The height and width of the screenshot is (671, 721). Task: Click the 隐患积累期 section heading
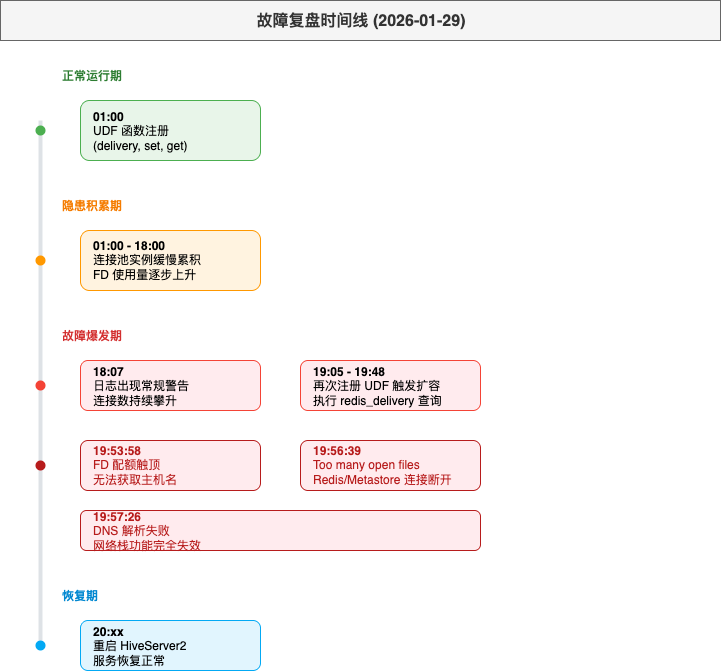point(92,206)
